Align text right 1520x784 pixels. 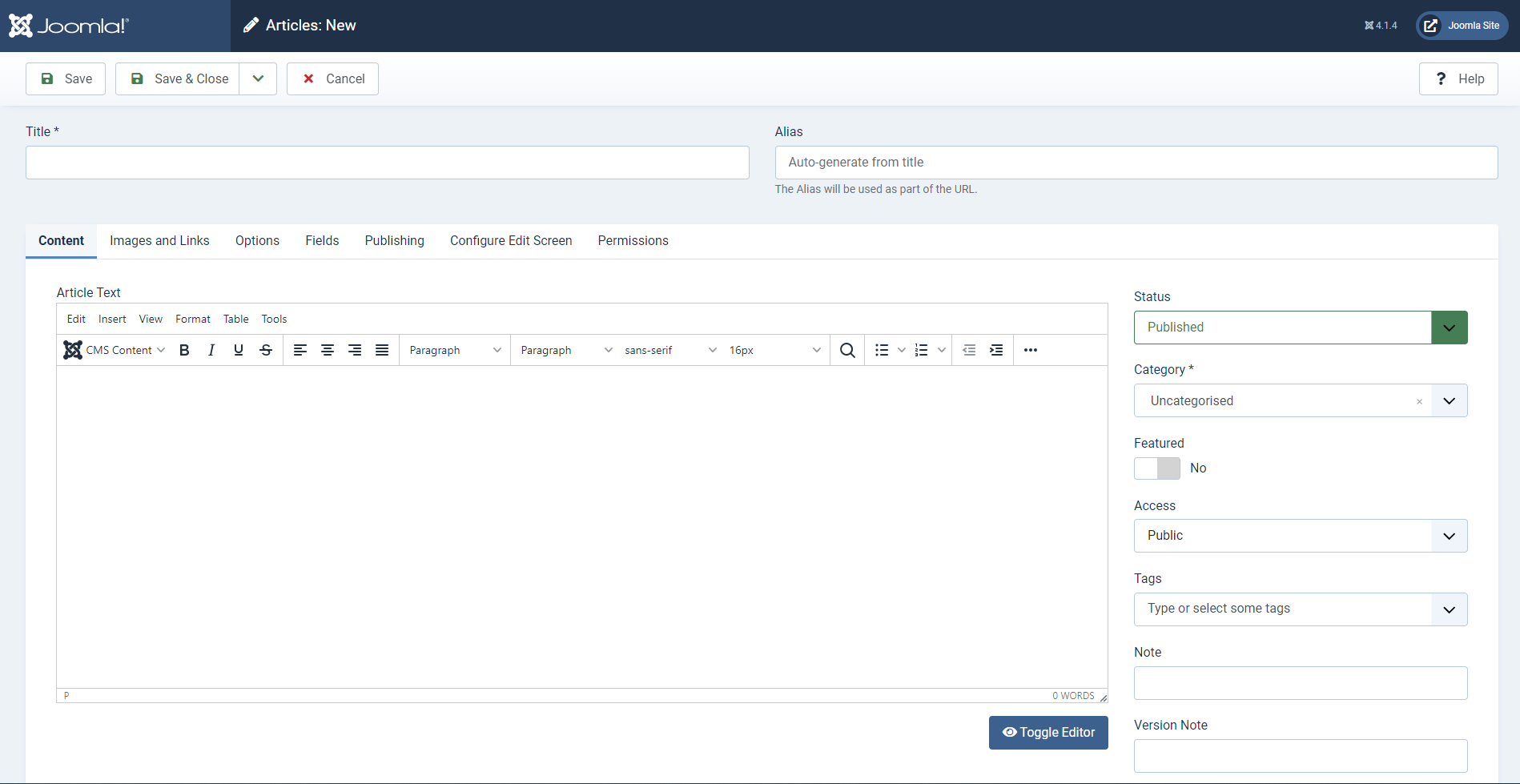click(355, 350)
